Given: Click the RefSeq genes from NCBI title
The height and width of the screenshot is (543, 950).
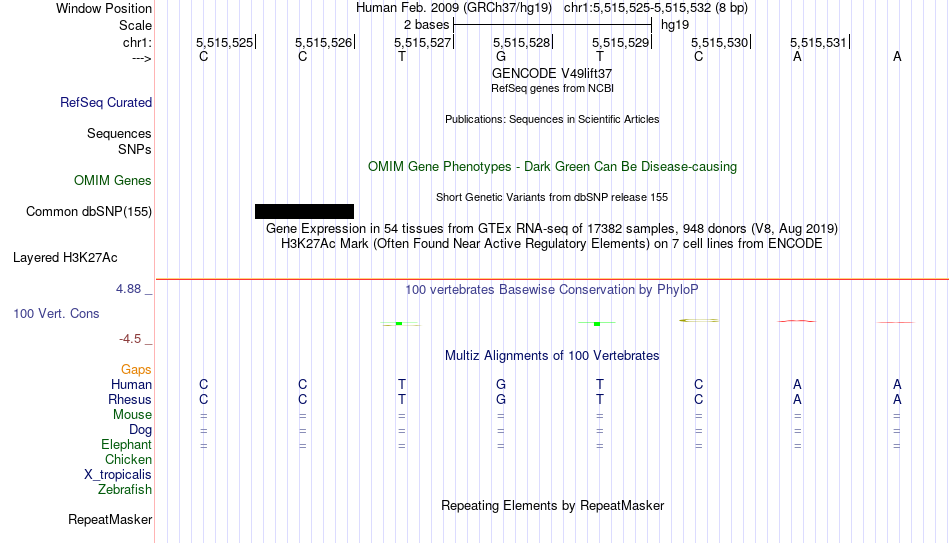Looking at the screenshot, I should 552,88.
